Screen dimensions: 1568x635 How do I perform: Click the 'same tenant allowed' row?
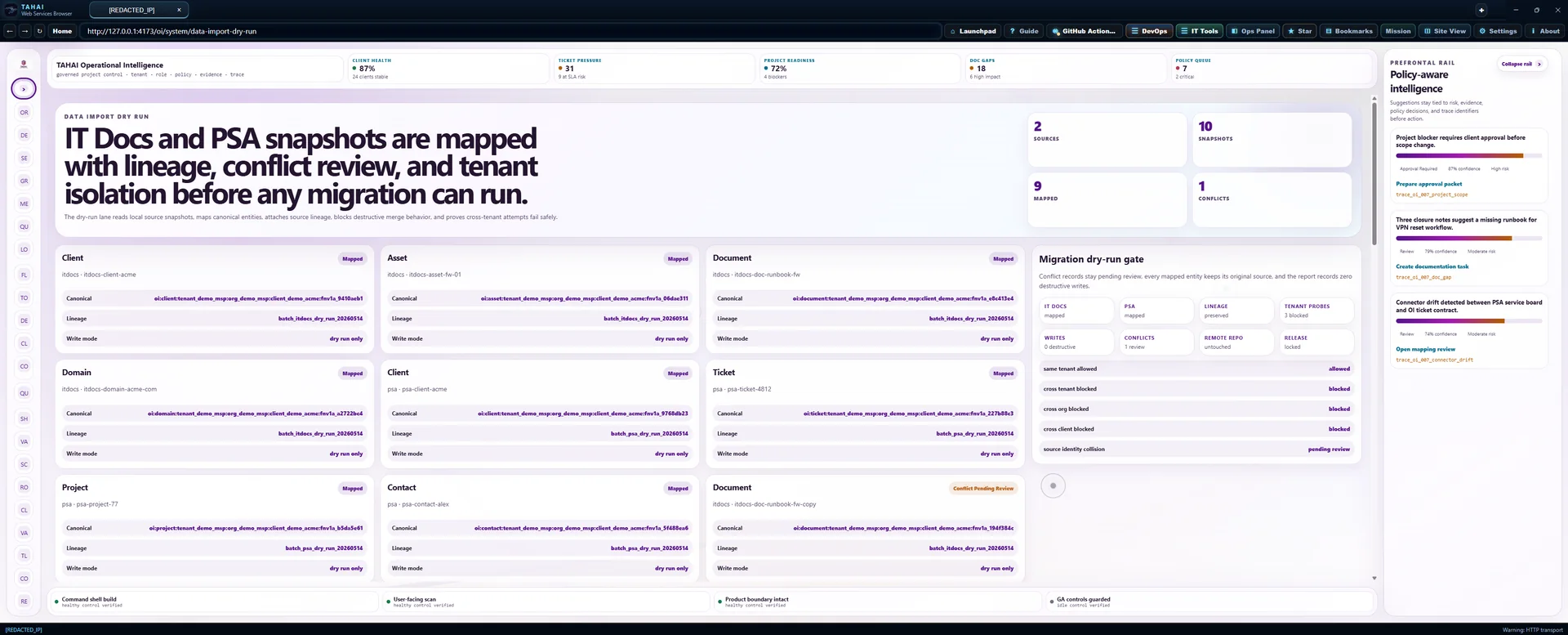[1196, 369]
